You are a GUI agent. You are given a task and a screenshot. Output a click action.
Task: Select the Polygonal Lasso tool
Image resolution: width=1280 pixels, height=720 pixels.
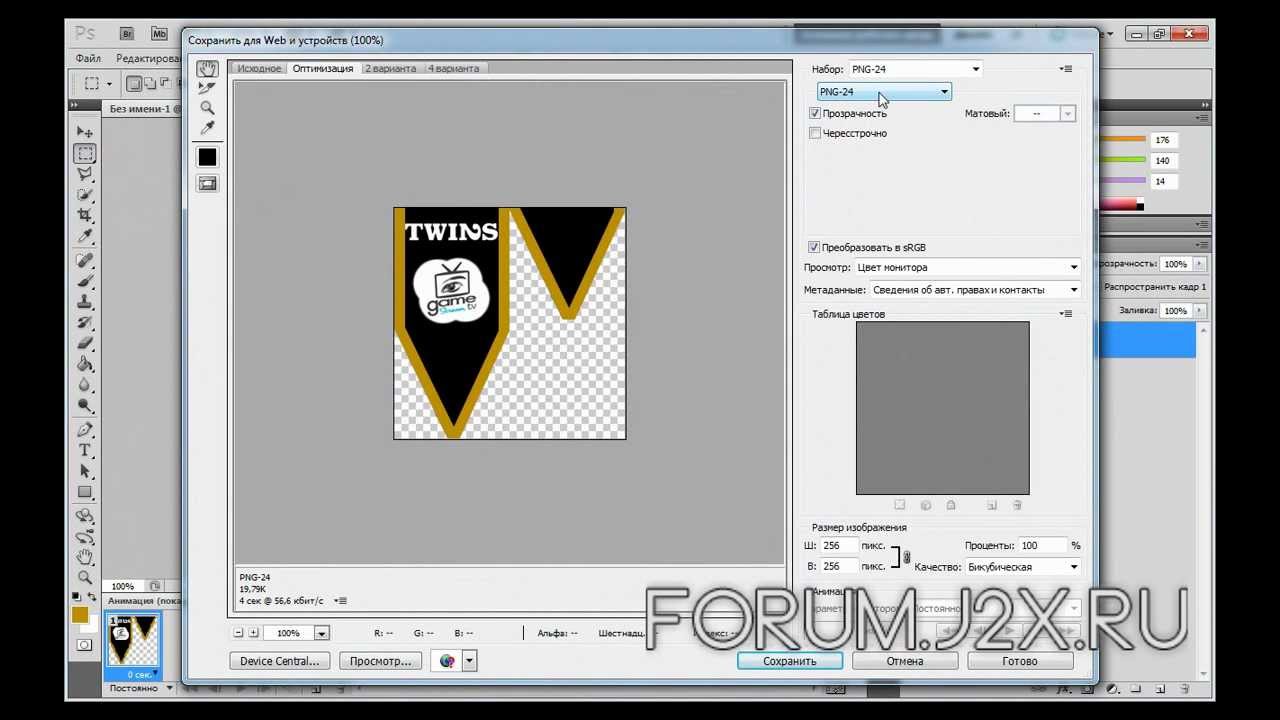click(85, 174)
